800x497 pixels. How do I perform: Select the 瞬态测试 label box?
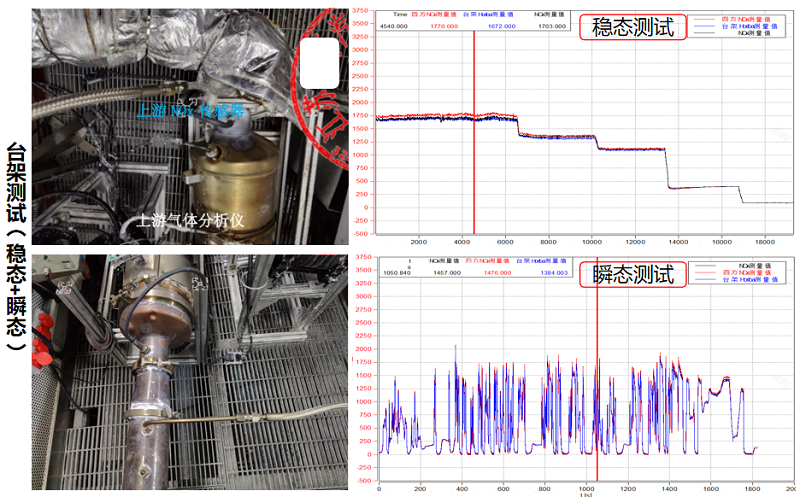[637, 272]
